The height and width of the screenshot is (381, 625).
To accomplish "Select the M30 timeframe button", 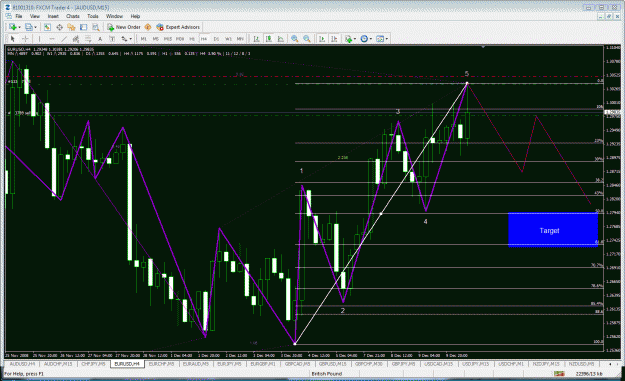I will [180, 39].
